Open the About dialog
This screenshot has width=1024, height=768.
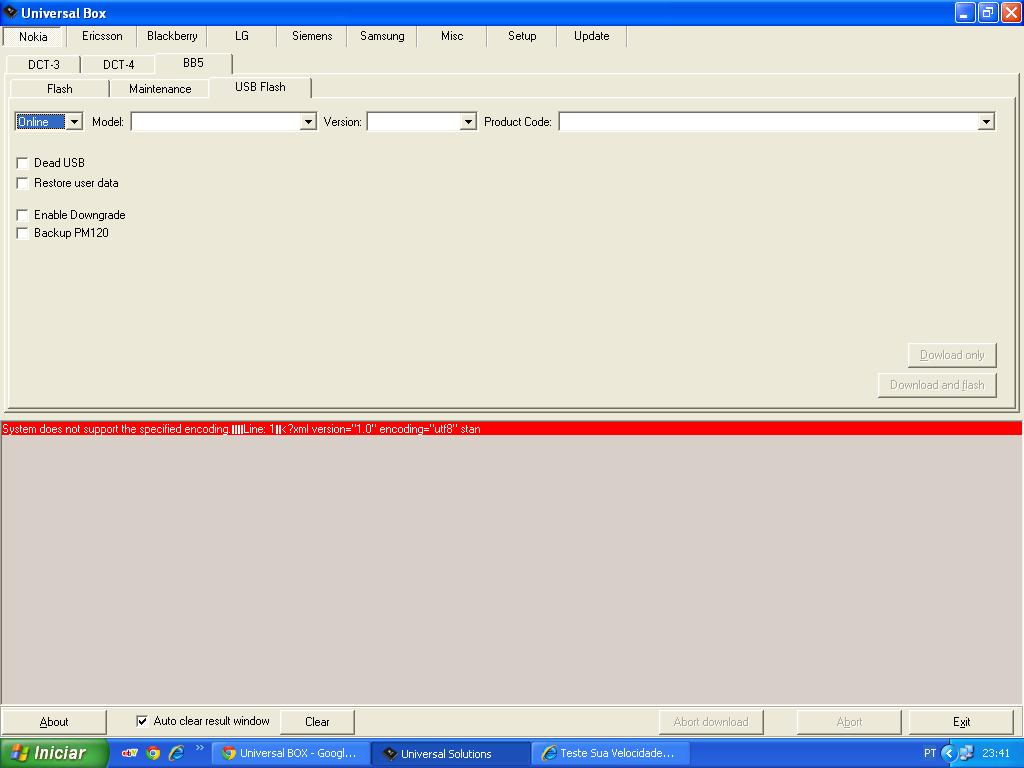click(54, 722)
